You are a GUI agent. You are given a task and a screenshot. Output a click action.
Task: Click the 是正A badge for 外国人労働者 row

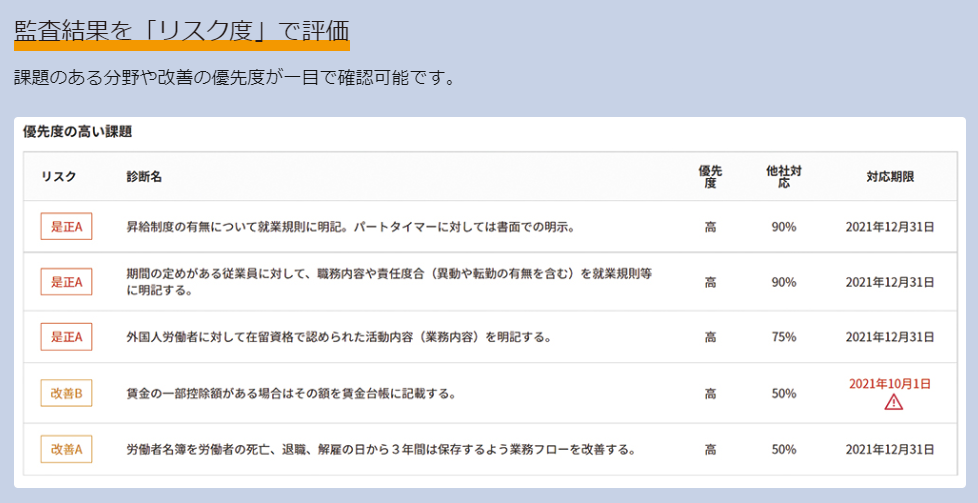tap(66, 337)
